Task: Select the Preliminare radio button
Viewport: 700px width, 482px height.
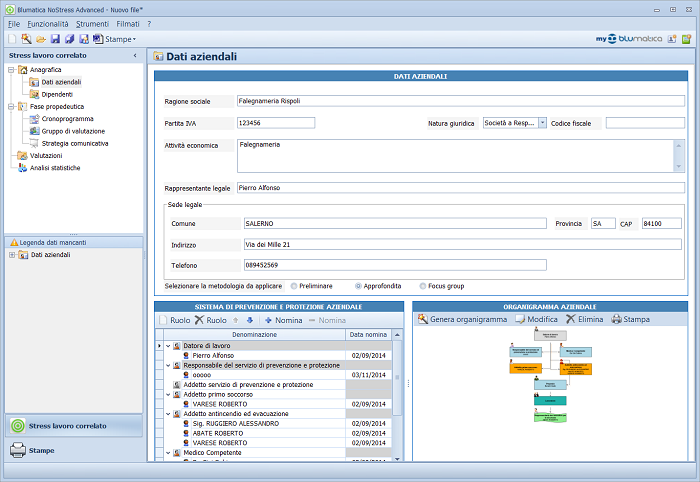Action: [x=293, y=286]
